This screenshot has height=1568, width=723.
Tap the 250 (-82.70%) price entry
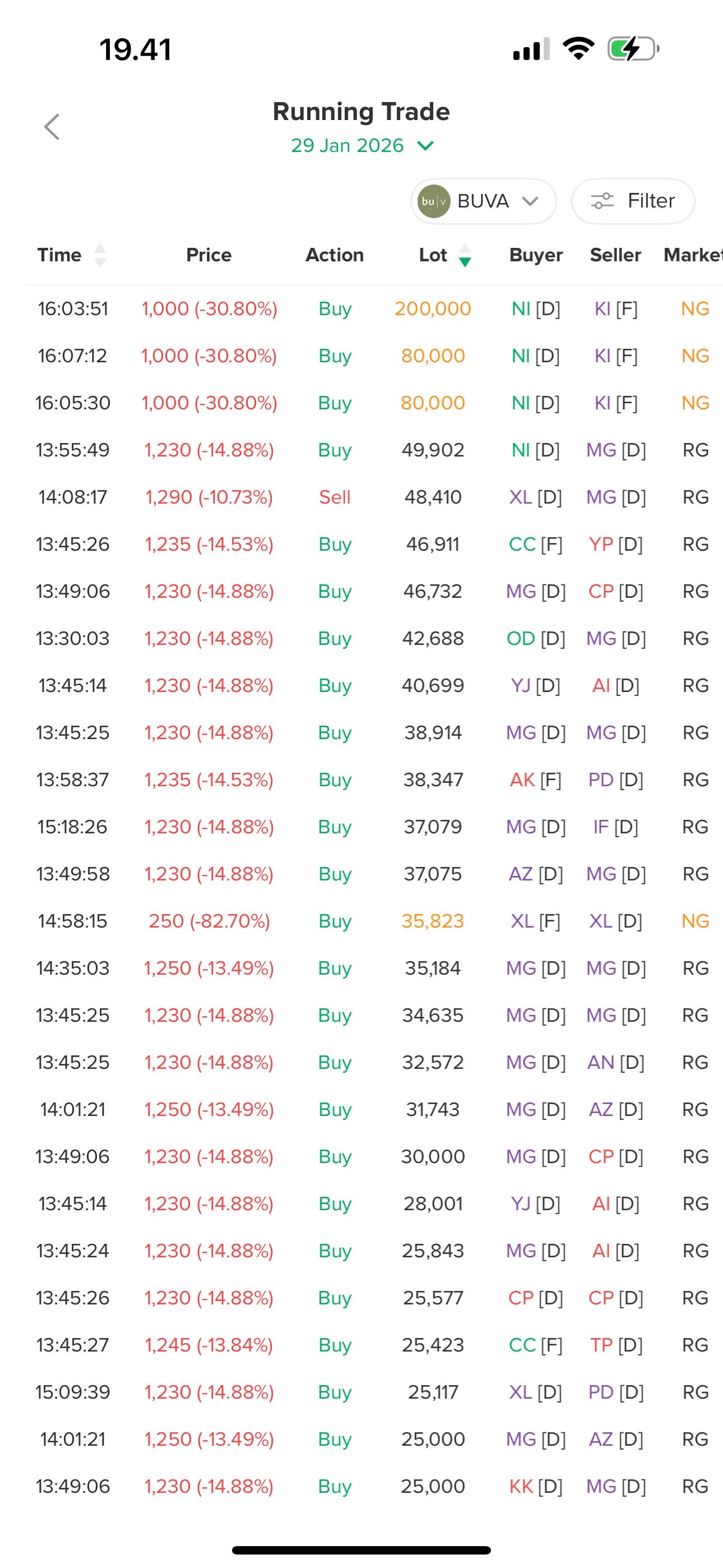coord(208,921)
